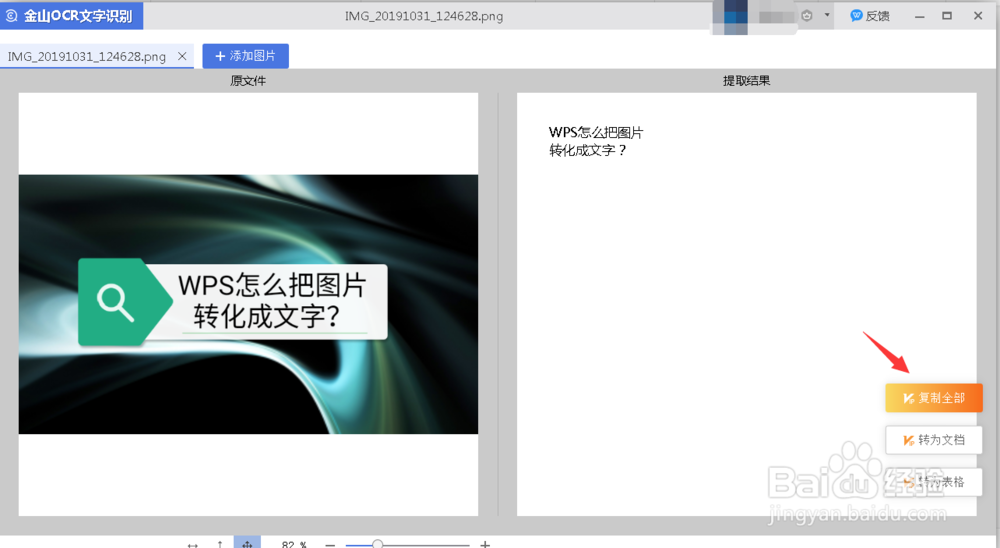Screen dimensions: 1000x548
Task: Click the fit-to-width arrows icon
Action: pyautogui.click(x=193, y=544)
